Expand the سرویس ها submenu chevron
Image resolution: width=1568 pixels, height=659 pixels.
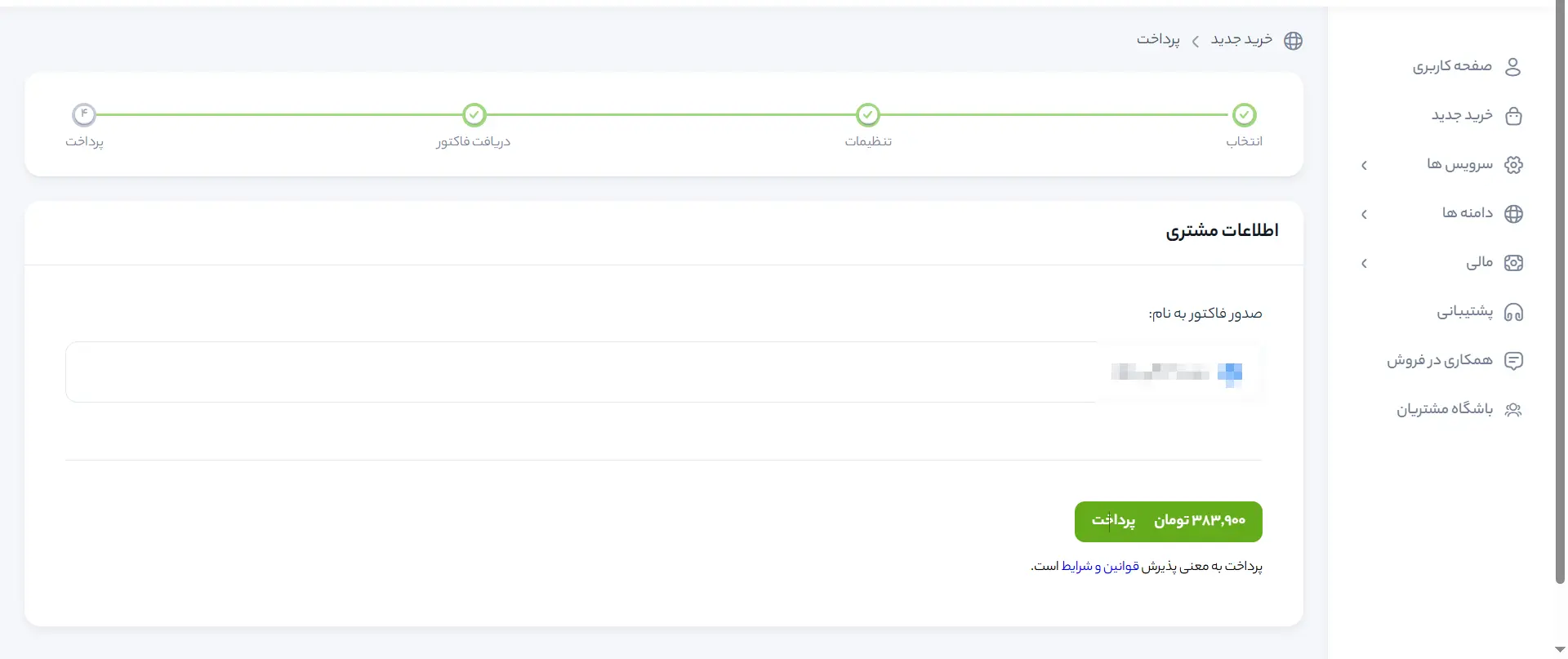coord(1364,166)
